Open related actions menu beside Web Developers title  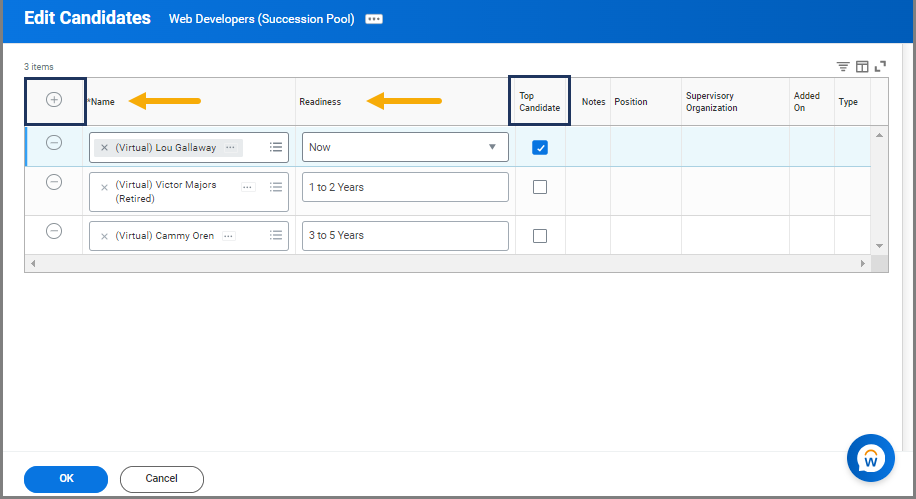click(x=374, y=19)
